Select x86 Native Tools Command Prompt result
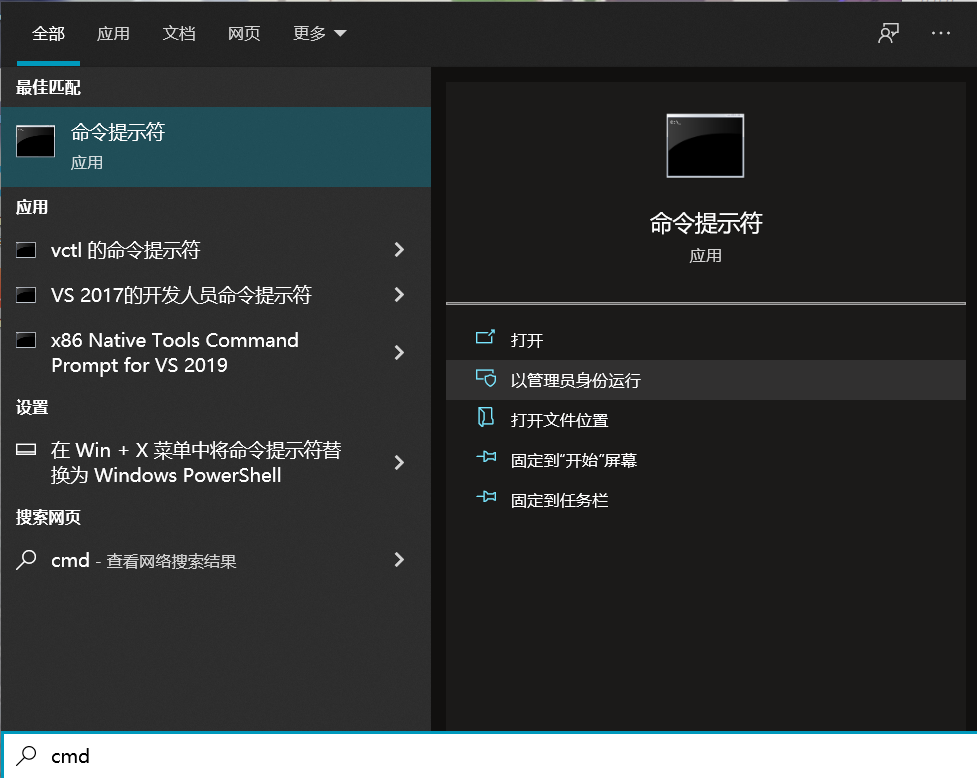 (x=216, y=353)
